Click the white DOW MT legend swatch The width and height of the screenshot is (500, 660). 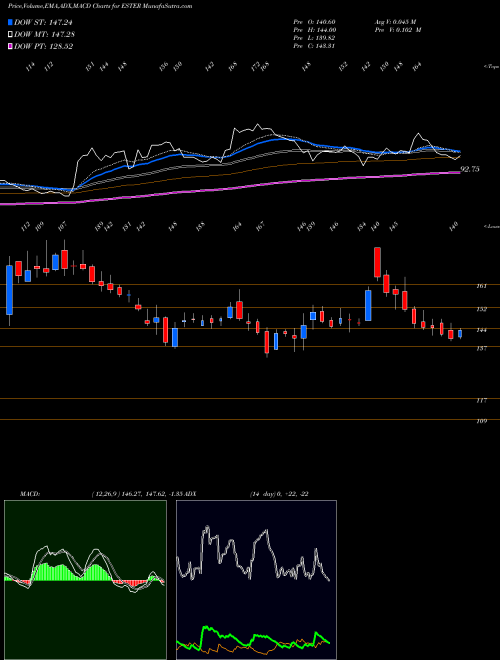(x=11, y=35)
